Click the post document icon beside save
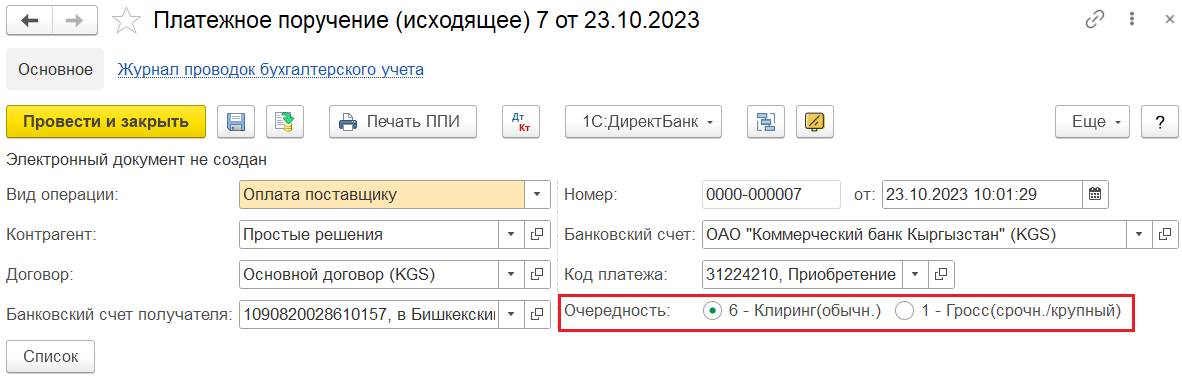Viewport: 1182px width, 384px height. (285, 121)
